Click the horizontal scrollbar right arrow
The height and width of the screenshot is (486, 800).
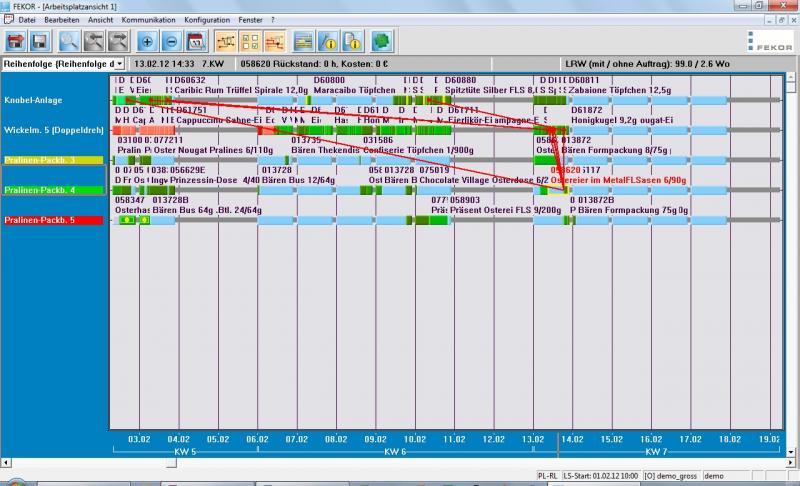coord(790,463)
